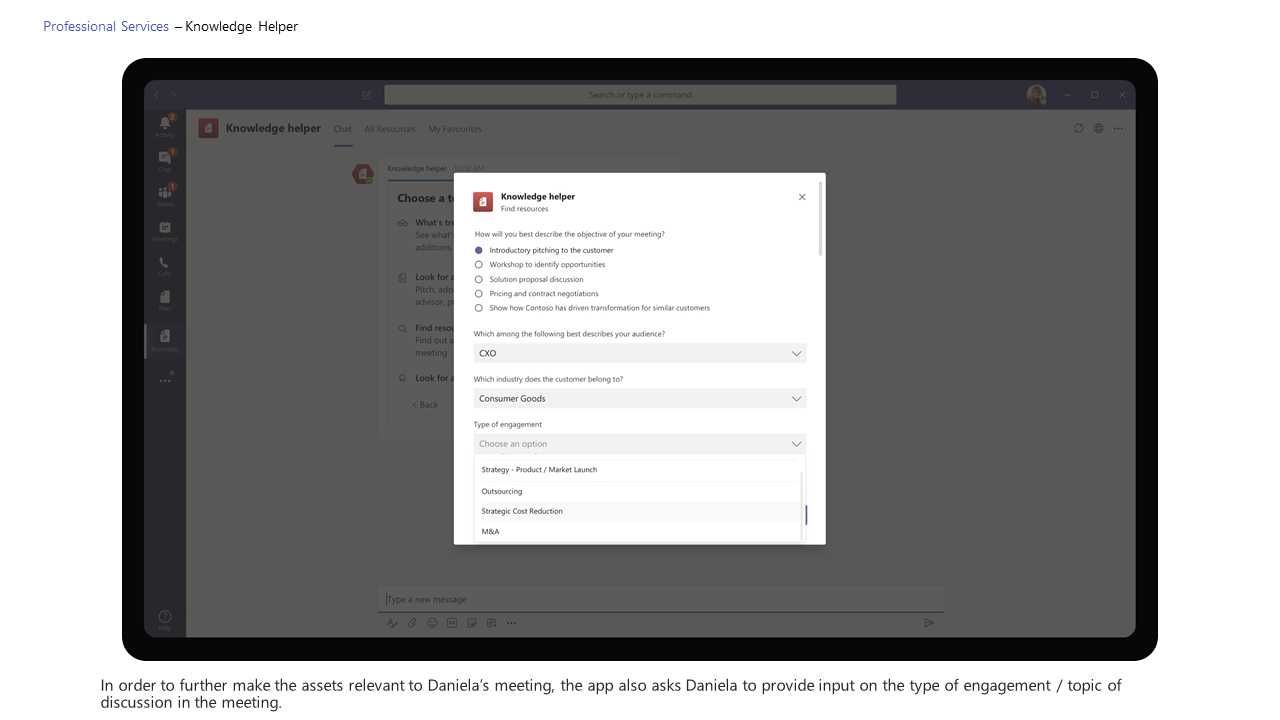Click the search or type a command box
This screenshot has height=720, width=1280.
point(640,95)
